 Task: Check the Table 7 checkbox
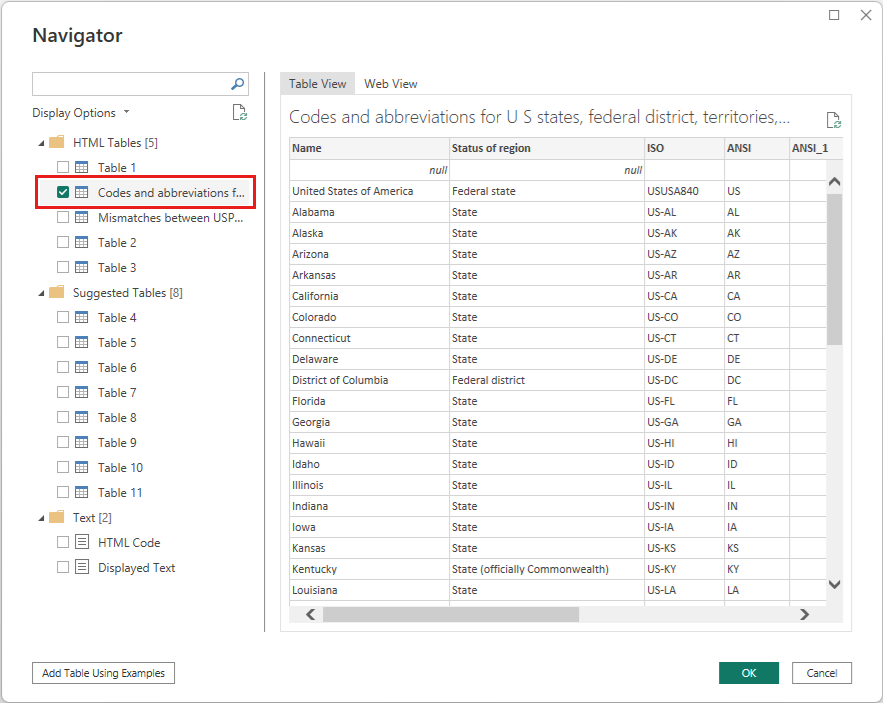click(x=63, y=392)
